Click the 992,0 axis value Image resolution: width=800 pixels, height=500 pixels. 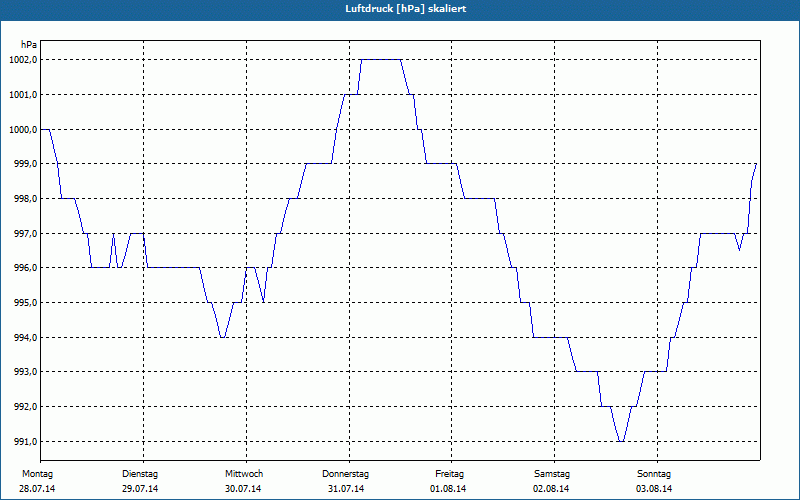coord(26,407)
